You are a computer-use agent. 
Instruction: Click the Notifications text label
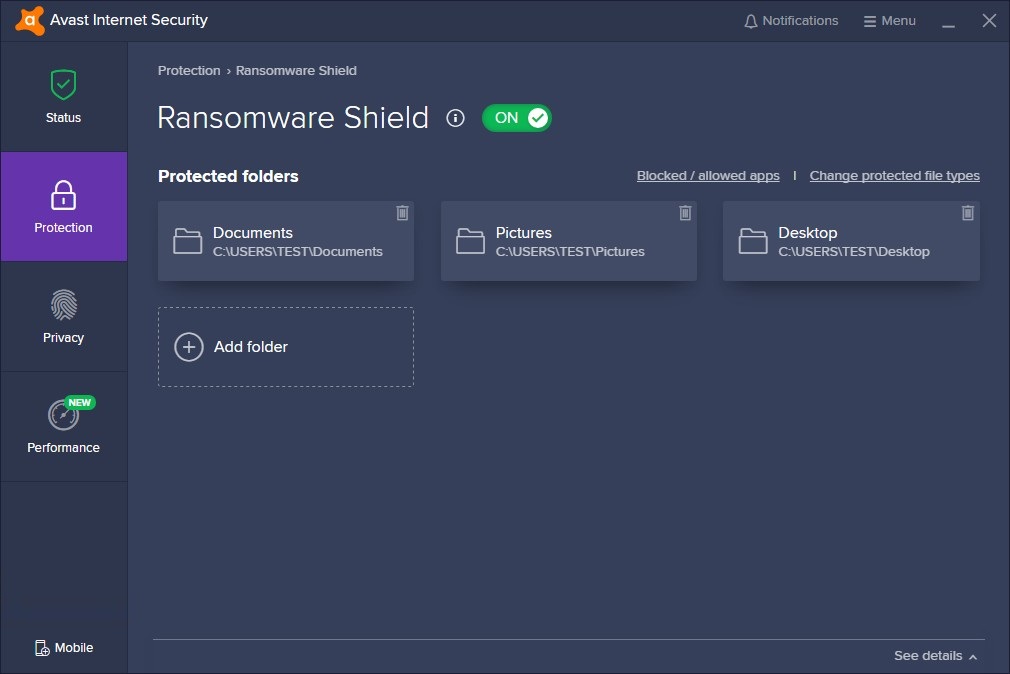800,21
